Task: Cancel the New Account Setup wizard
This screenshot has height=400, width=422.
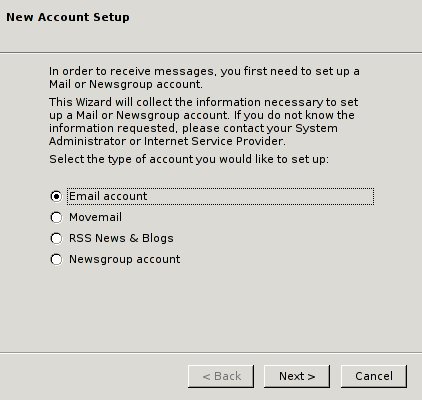Action: [x=374, y=376]
